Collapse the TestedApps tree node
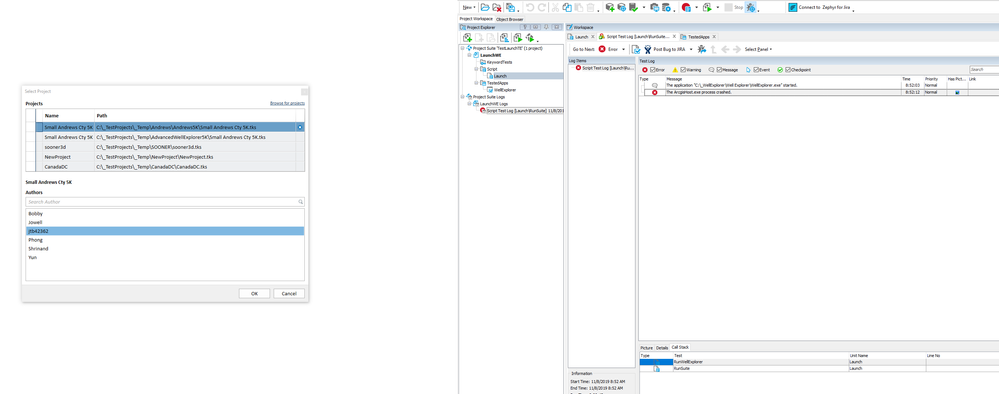Viewport: 999px width, 394px height. point(476,83)
